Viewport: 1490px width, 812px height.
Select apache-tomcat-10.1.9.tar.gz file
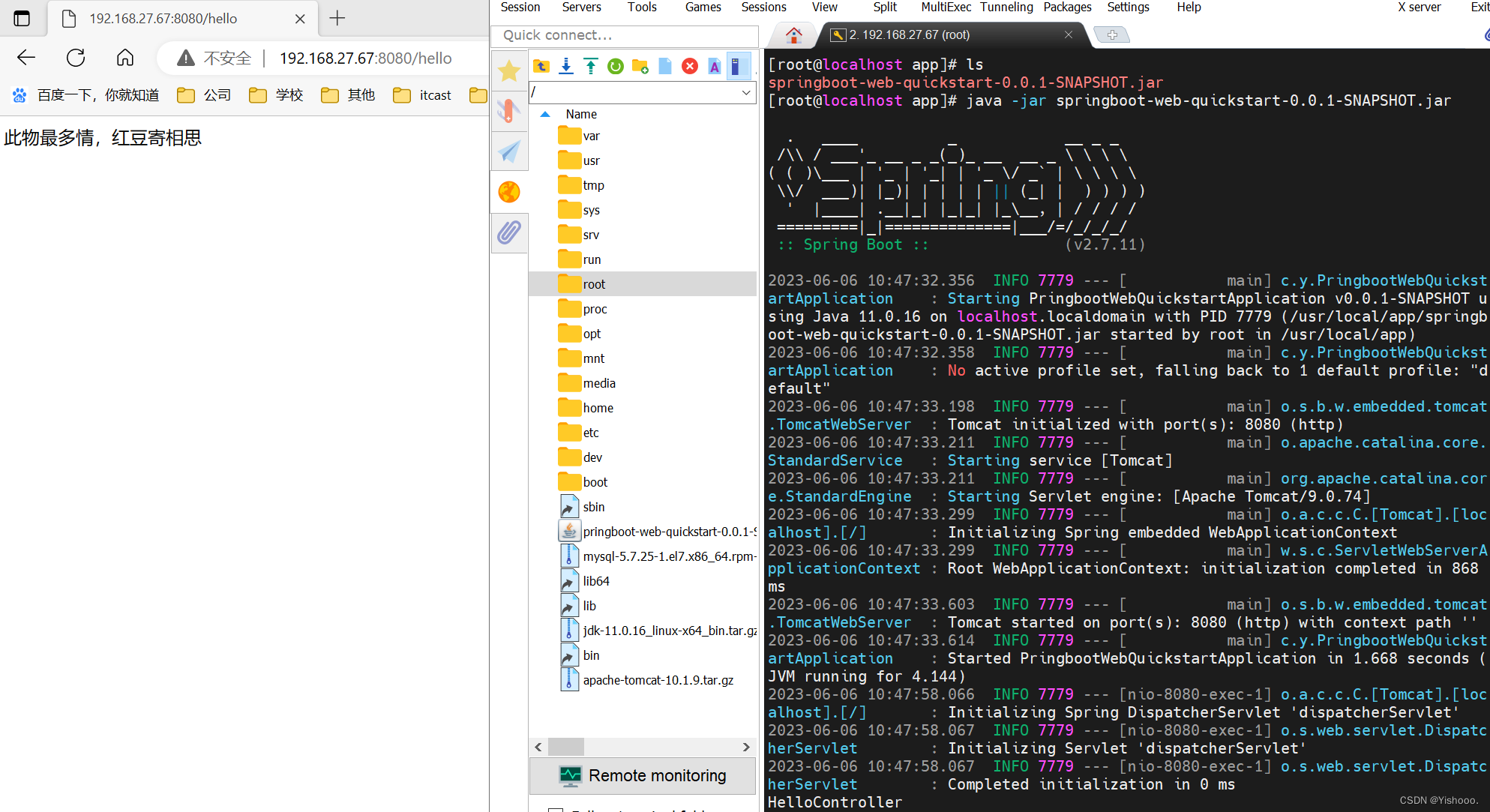pos(646,680)
